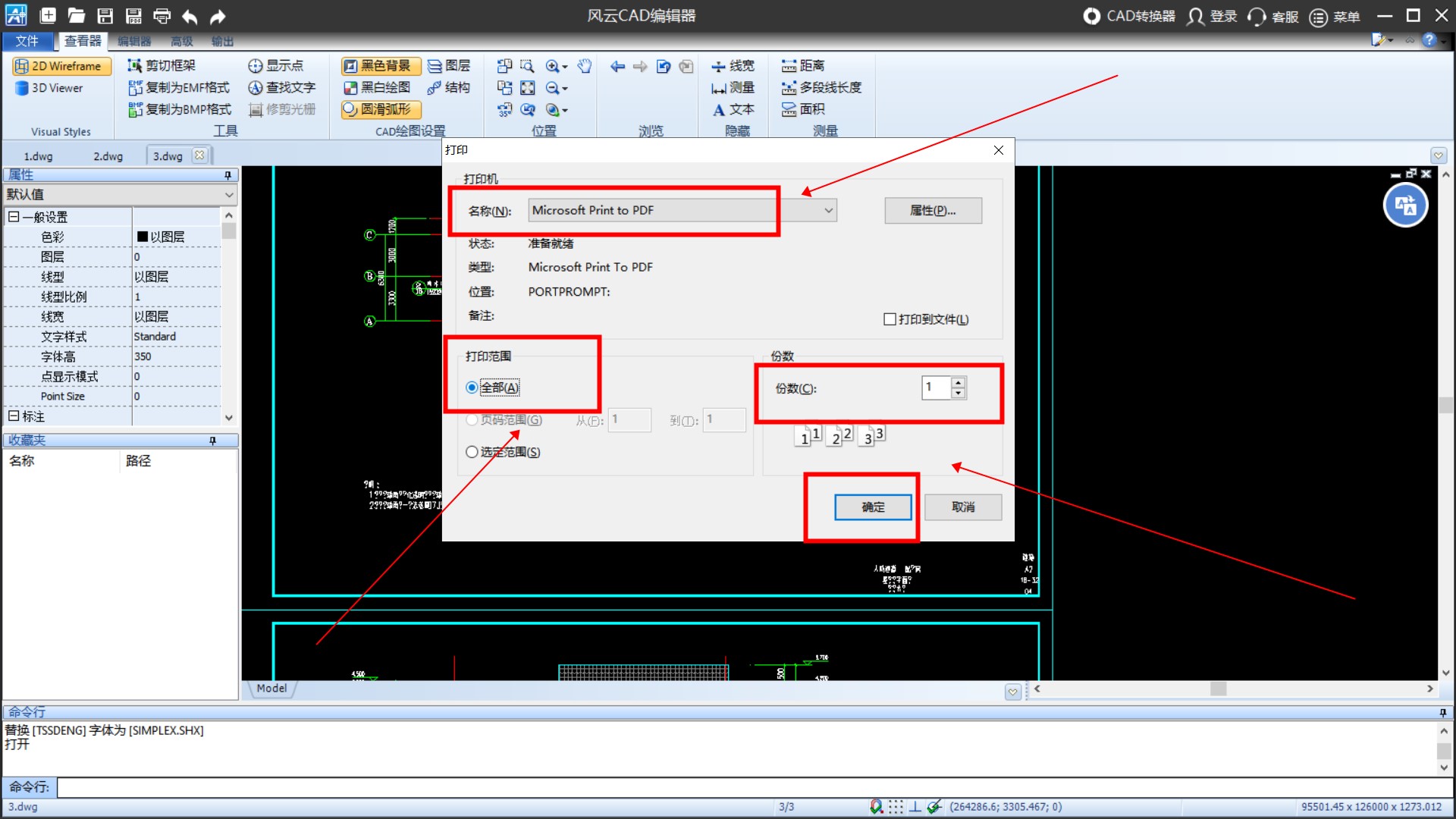Enable print to file (打印到文件) checkbox
The image size is (1456, 819).
tap(890, 319)
